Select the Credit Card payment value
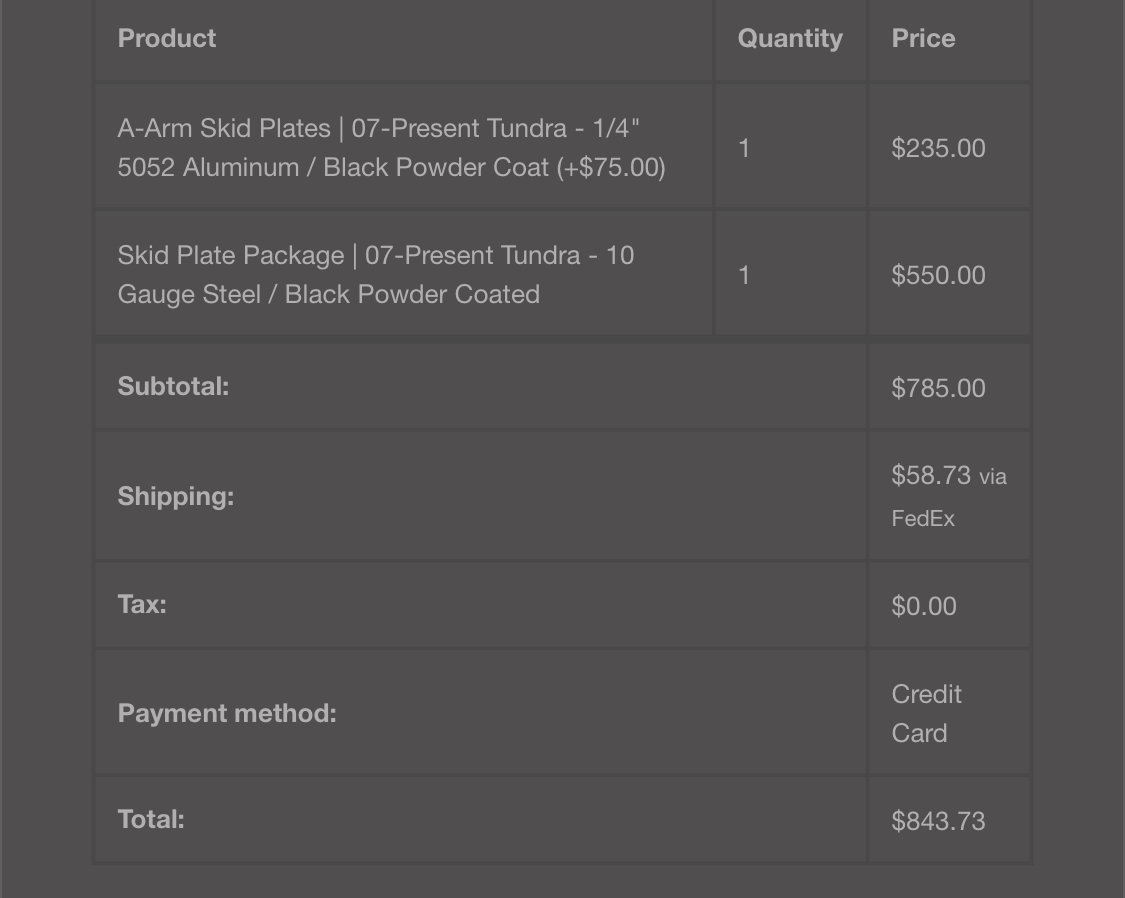Image resolution: width=1125 pixels, height=898 pixels. click(x=926, y=714)
